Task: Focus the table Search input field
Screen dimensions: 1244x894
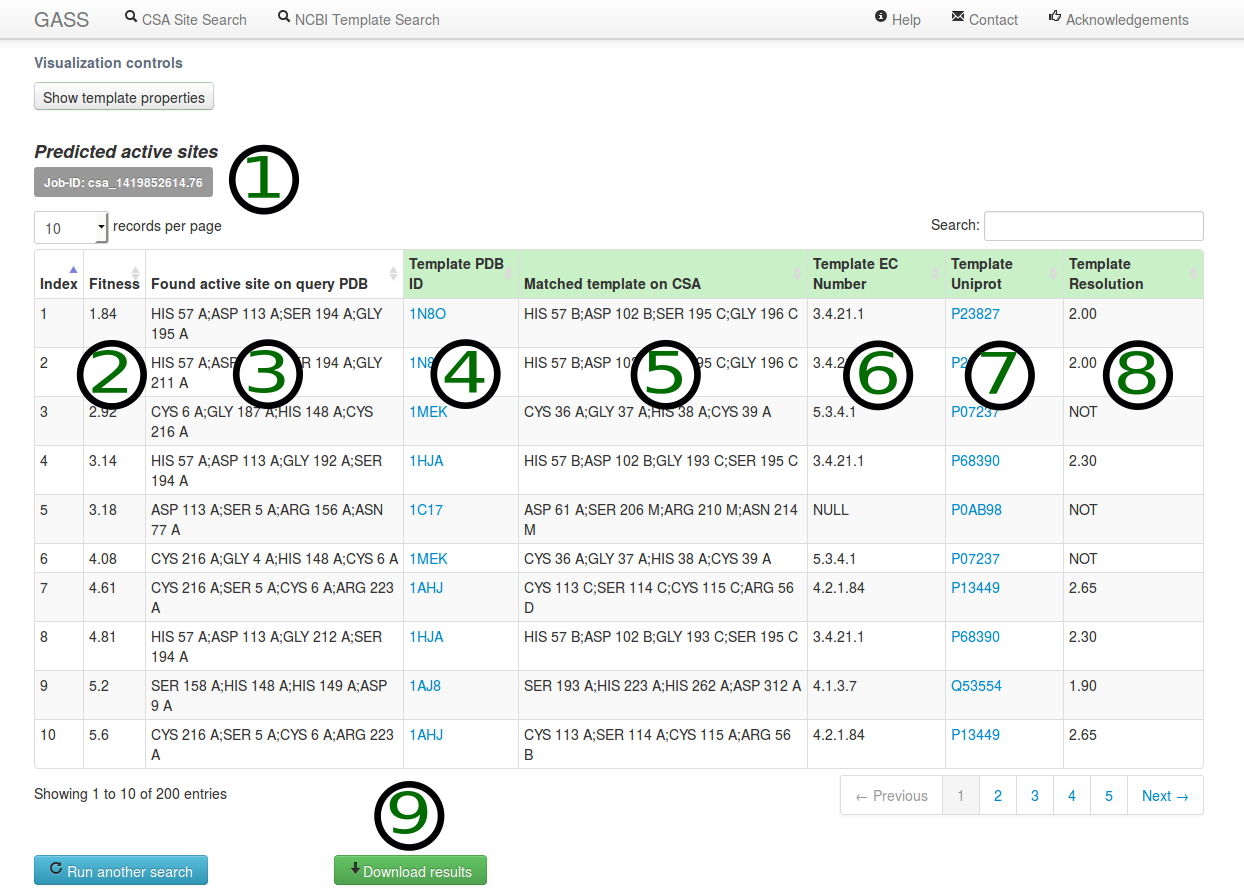Action: (1093, 226)
